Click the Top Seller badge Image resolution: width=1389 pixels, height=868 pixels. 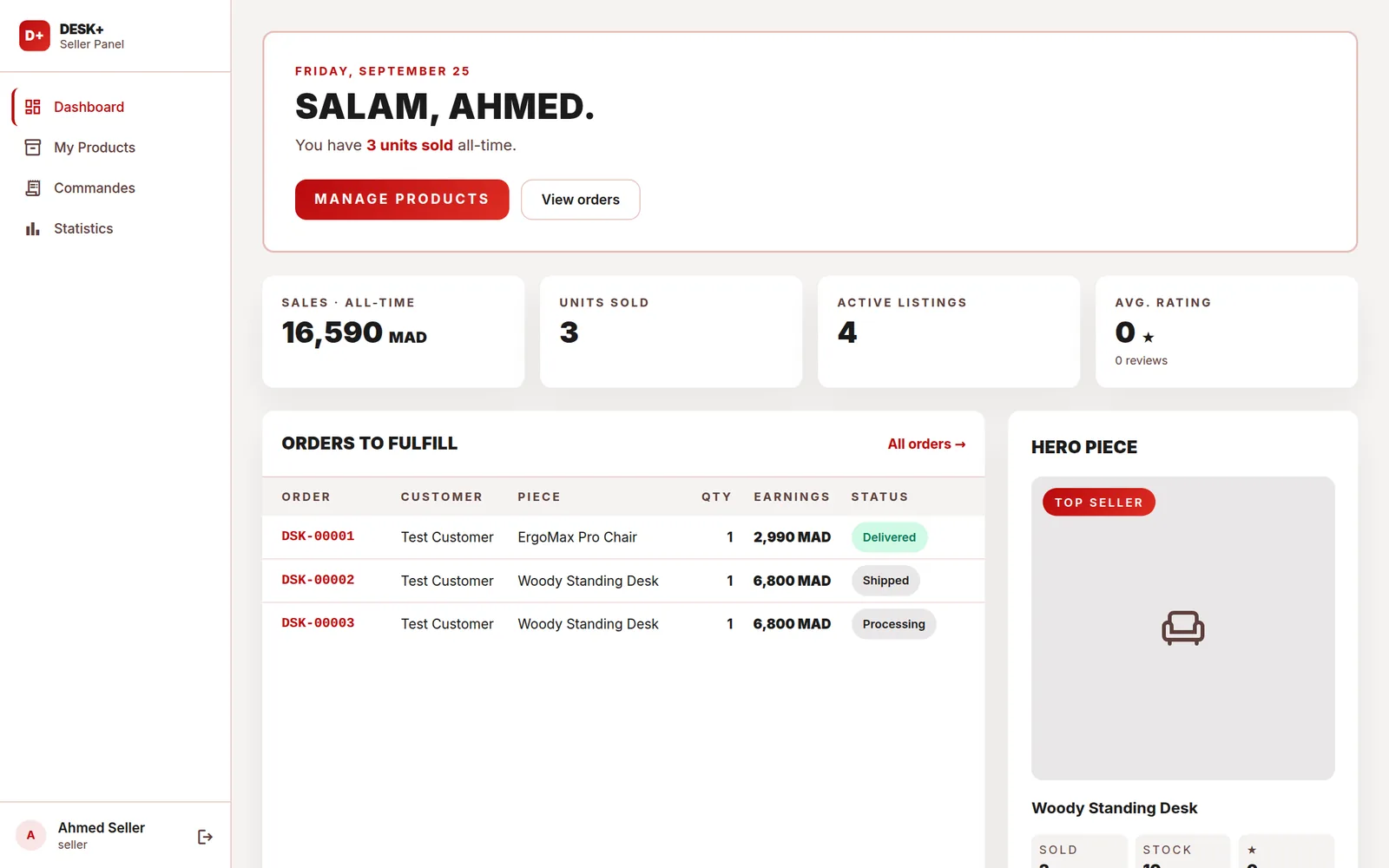[x=1099, y=503]
